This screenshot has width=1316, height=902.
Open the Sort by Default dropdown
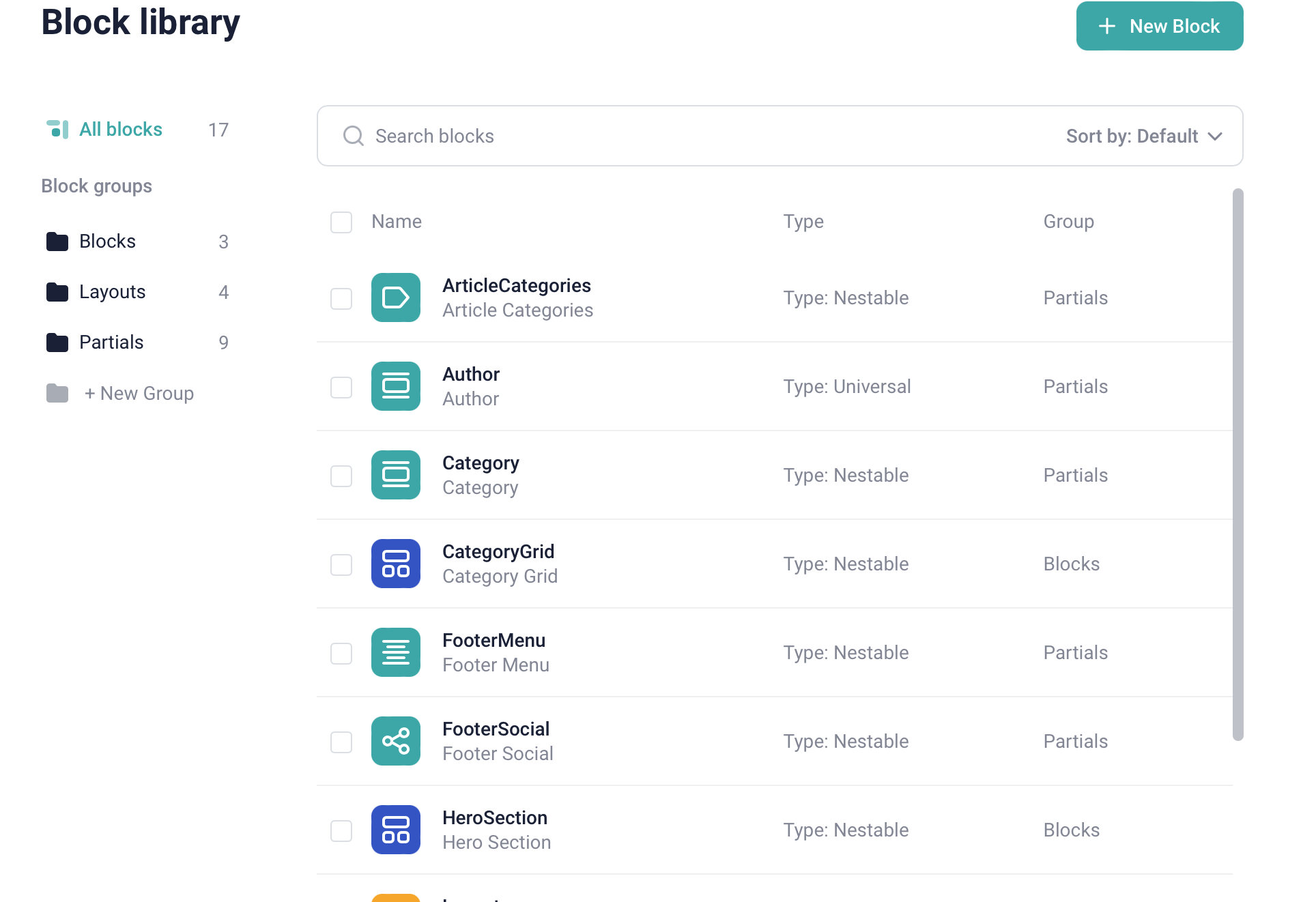click(x=1143, y=136)
